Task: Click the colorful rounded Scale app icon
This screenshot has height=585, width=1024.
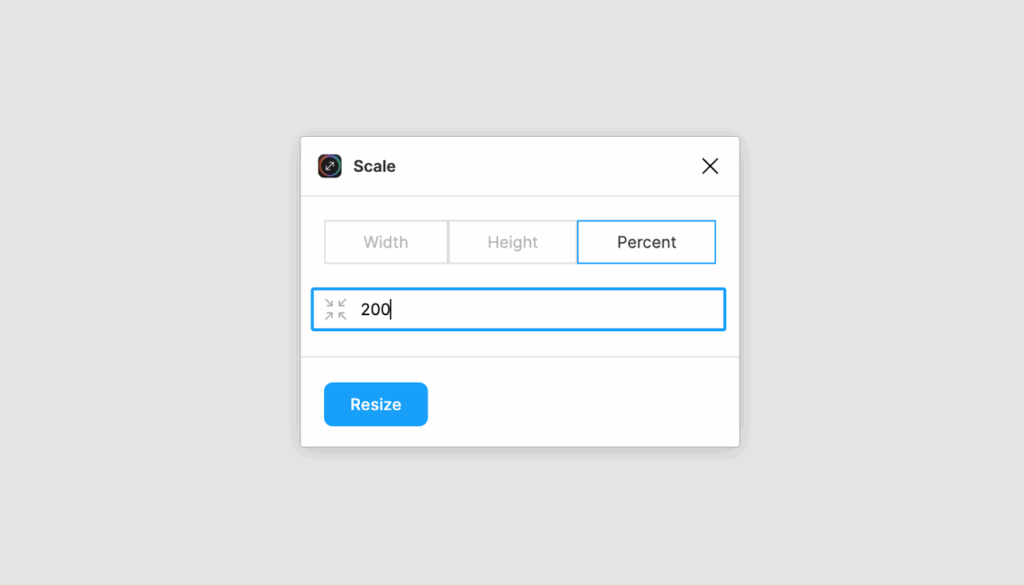Action: [x=330, y=166]
